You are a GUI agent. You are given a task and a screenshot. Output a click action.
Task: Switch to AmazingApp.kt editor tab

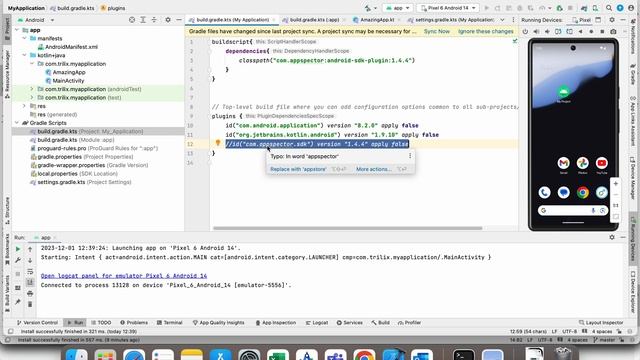point(377,20)
